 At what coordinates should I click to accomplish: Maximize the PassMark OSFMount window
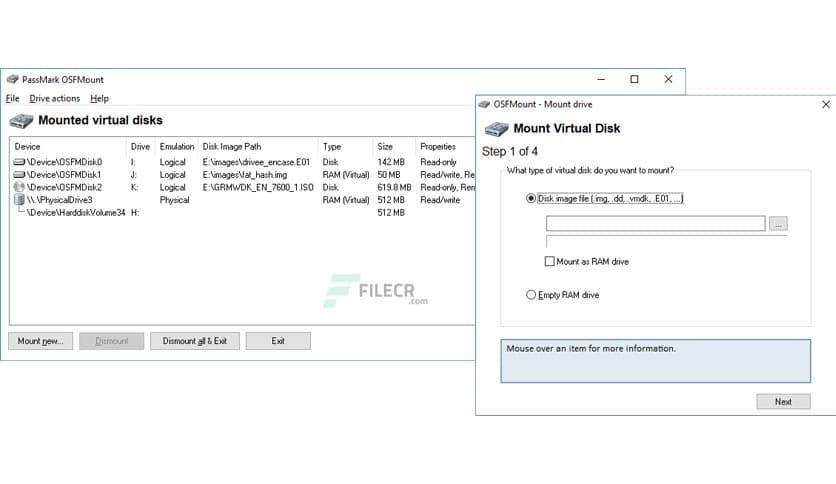(634, 79)
